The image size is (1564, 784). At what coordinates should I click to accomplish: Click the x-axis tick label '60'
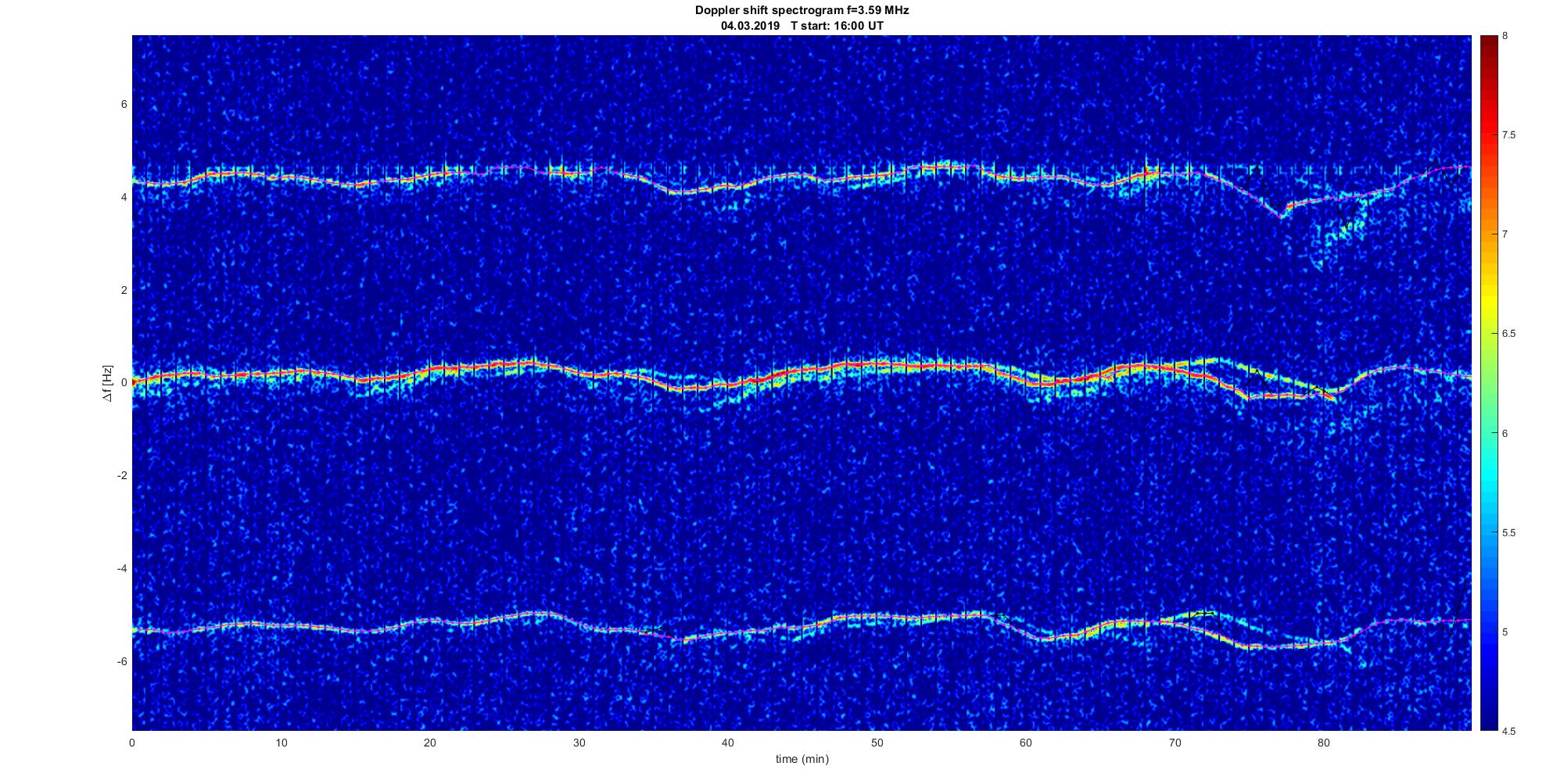pos(1025,743)
